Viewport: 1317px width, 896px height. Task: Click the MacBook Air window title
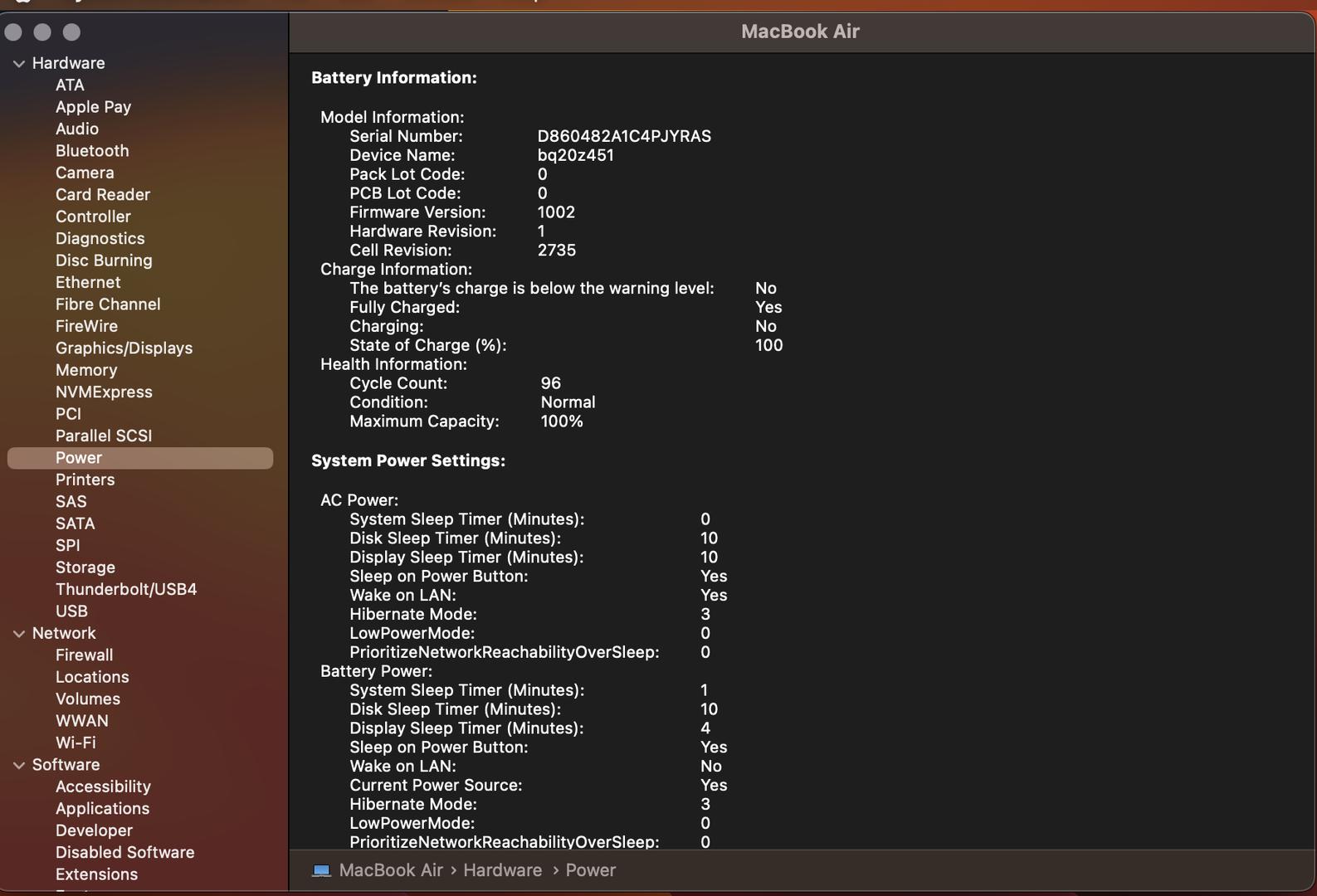coord(800,32)
